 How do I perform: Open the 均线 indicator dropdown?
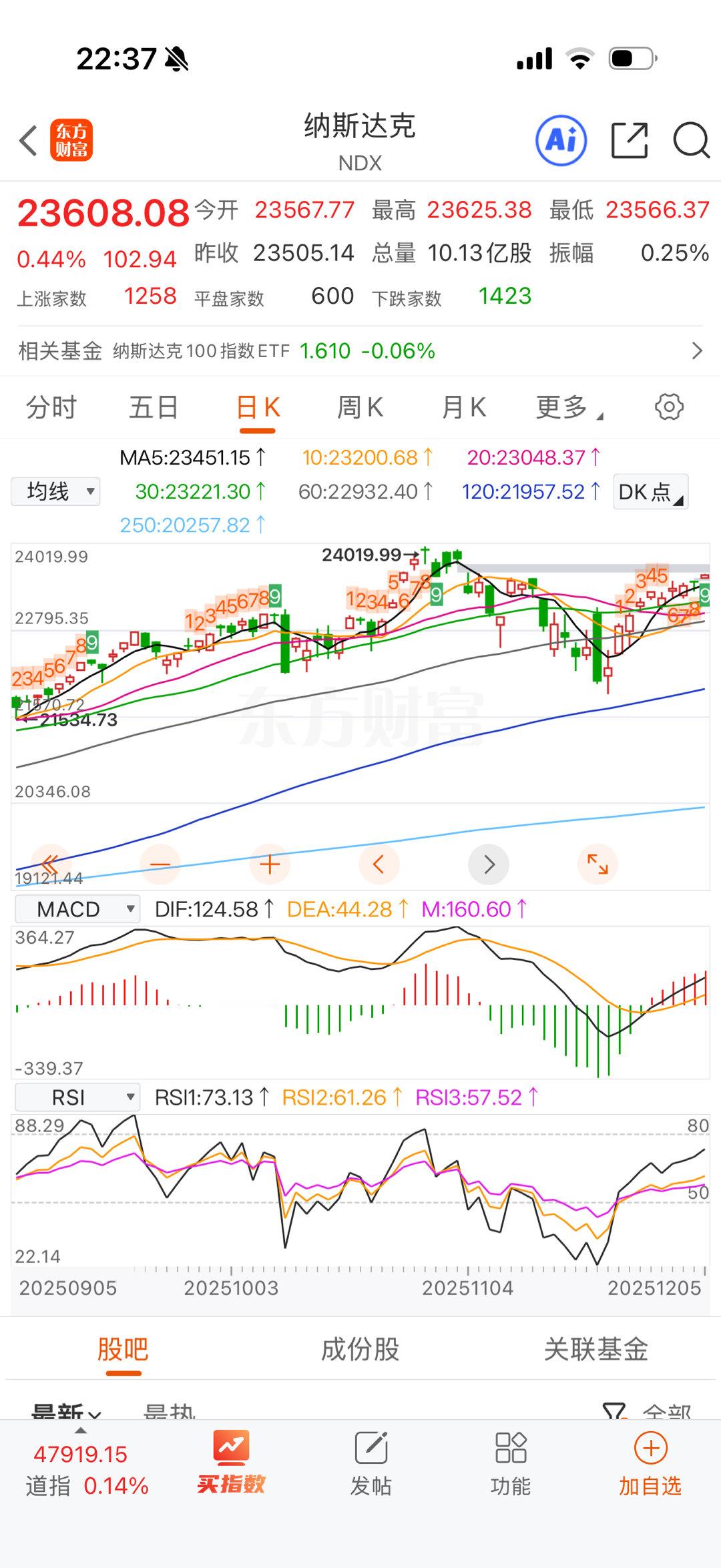click(55, 492)
